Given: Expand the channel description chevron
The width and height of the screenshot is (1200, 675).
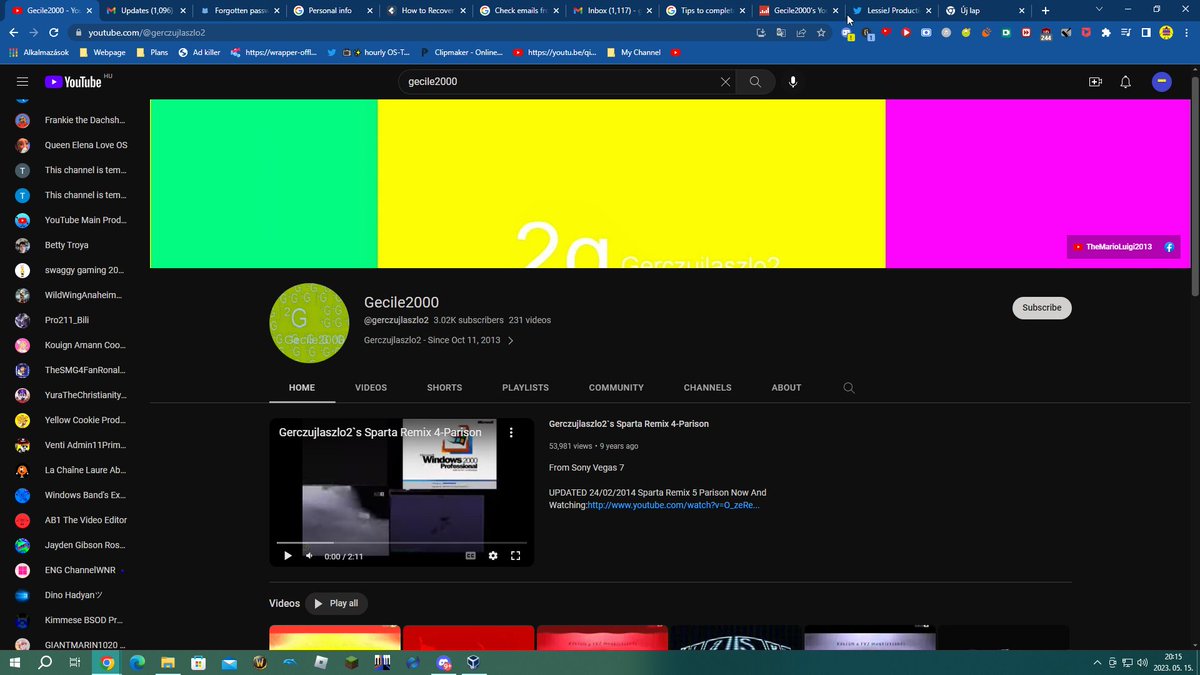Looking at the screenshot, I should coord(510,341).
